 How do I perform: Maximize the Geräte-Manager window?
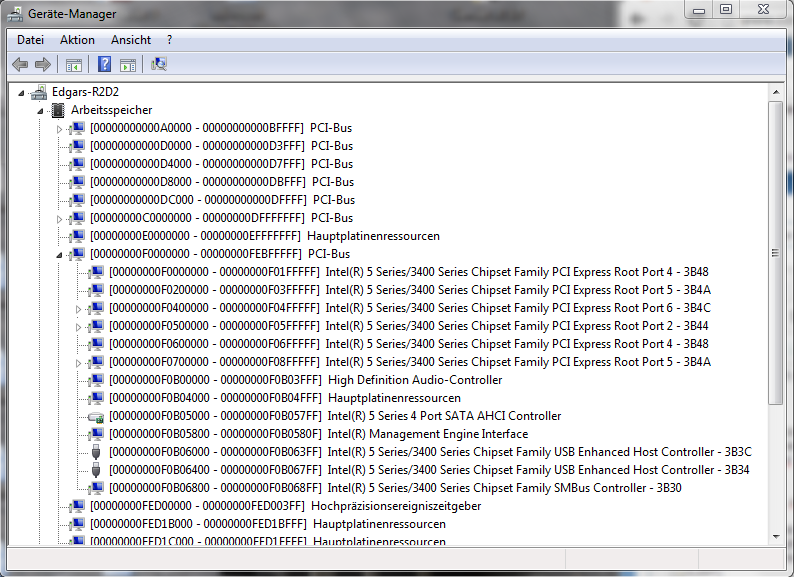click(726, 10)
